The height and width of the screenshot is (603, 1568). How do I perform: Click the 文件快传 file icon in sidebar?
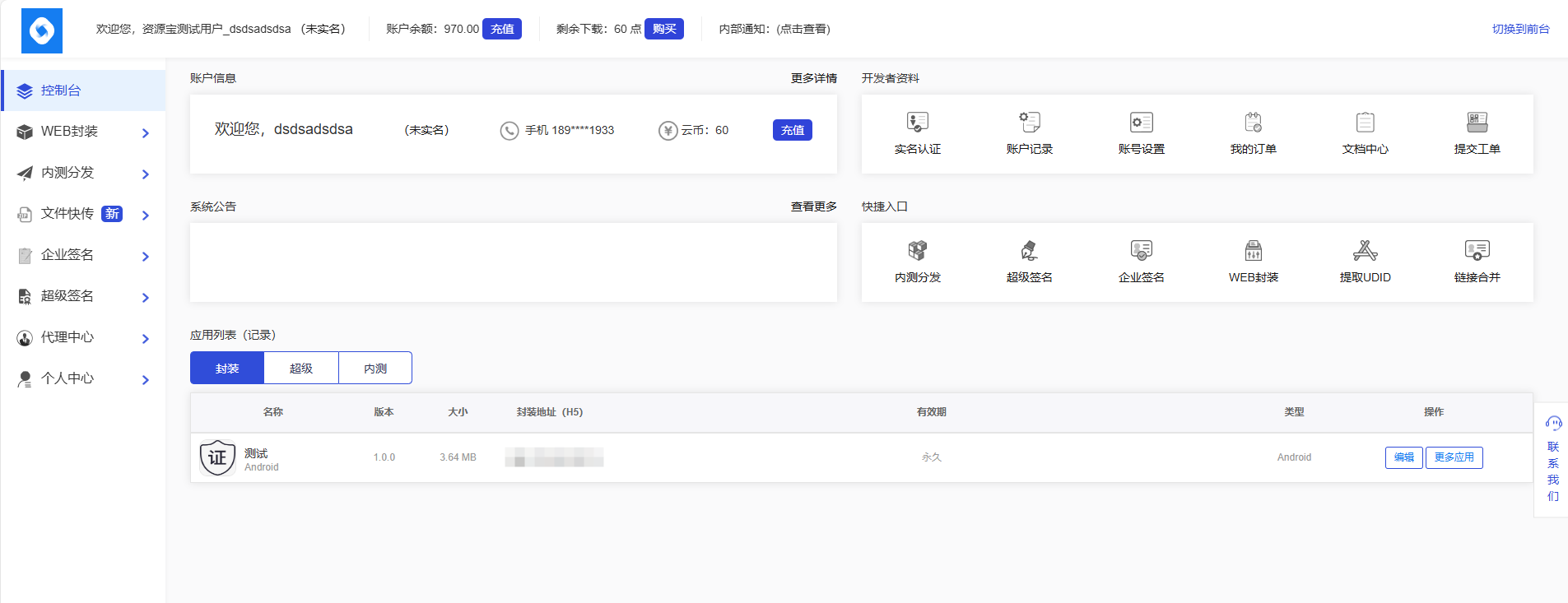[x=25, y=215]
